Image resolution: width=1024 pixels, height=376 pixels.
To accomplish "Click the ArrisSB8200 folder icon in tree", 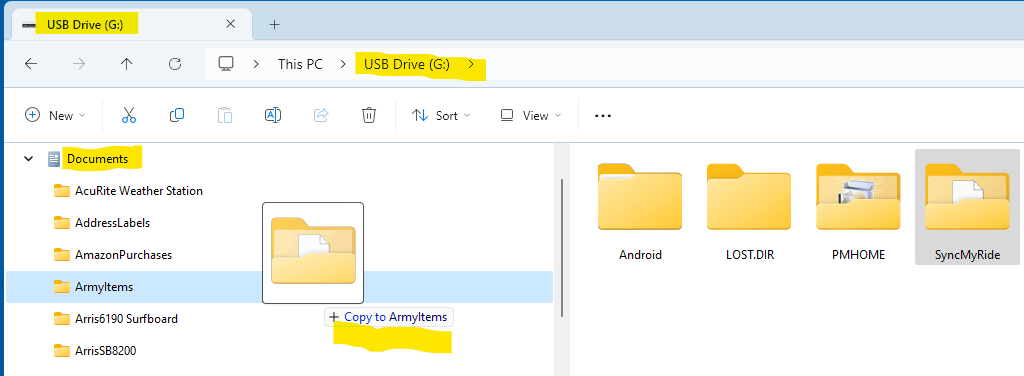I will coord(62,351).
